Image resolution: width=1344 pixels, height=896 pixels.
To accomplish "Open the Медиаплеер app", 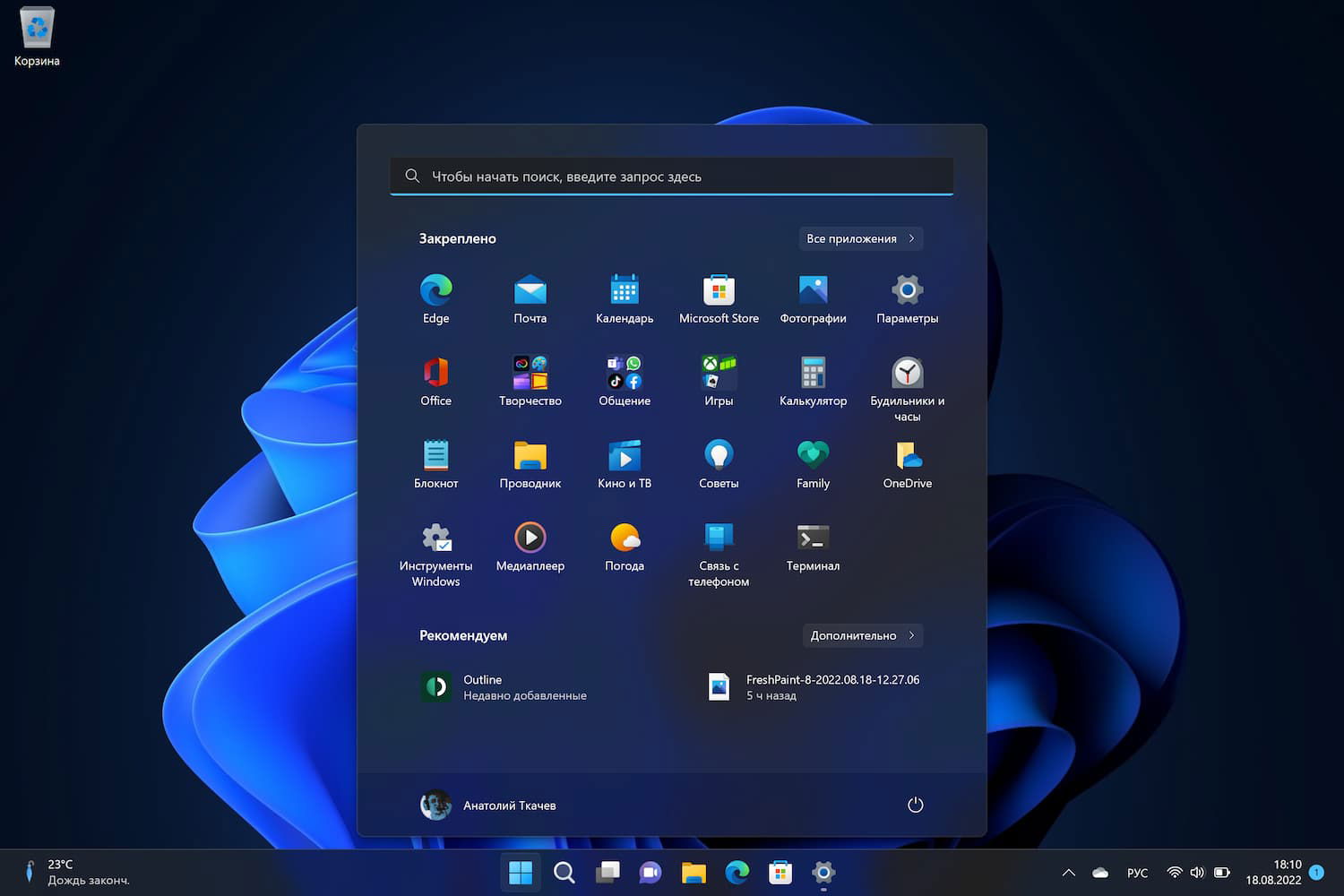I will (530, 538).
